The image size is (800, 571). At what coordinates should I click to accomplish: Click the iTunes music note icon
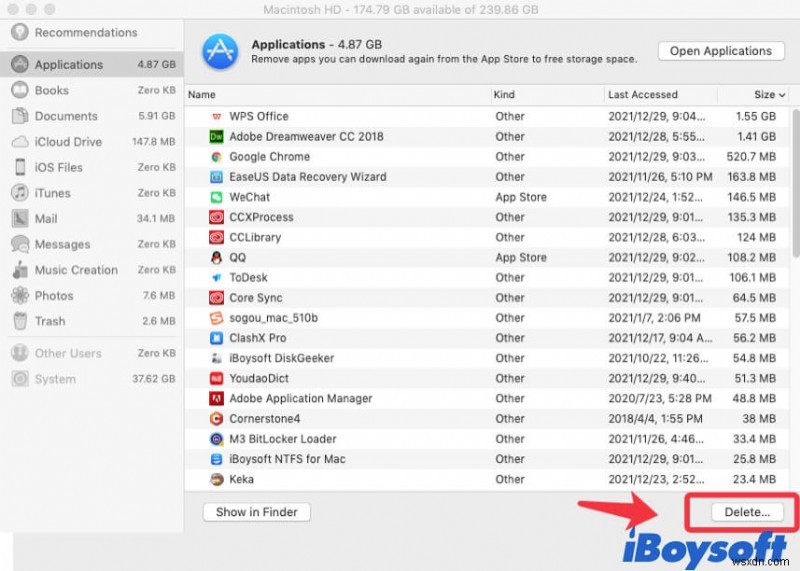coord(20,193)
